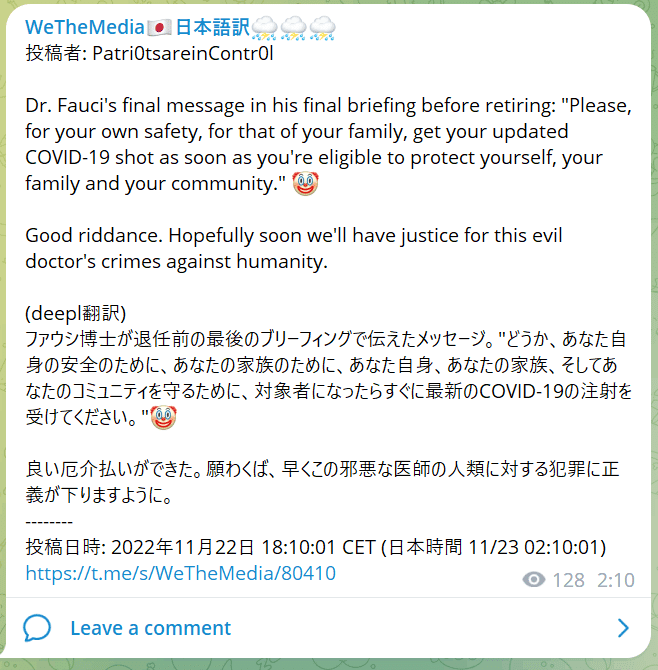Click the clown emoji after English quote
Image resolution: width=658 pixels, height=670 pixels.
pos(305,184)
